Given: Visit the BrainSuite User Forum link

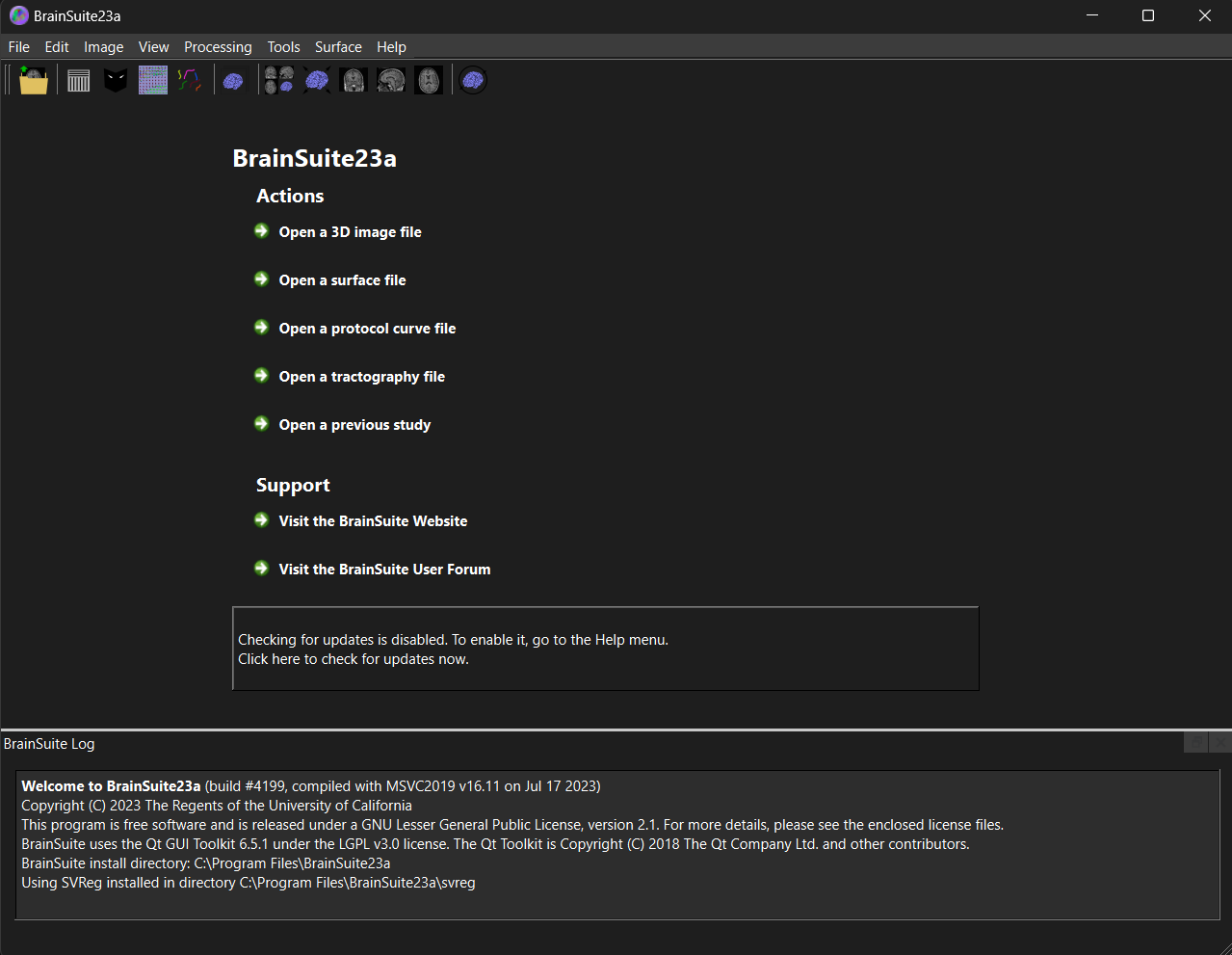Looking at the screenshot, I should [384, 570].
